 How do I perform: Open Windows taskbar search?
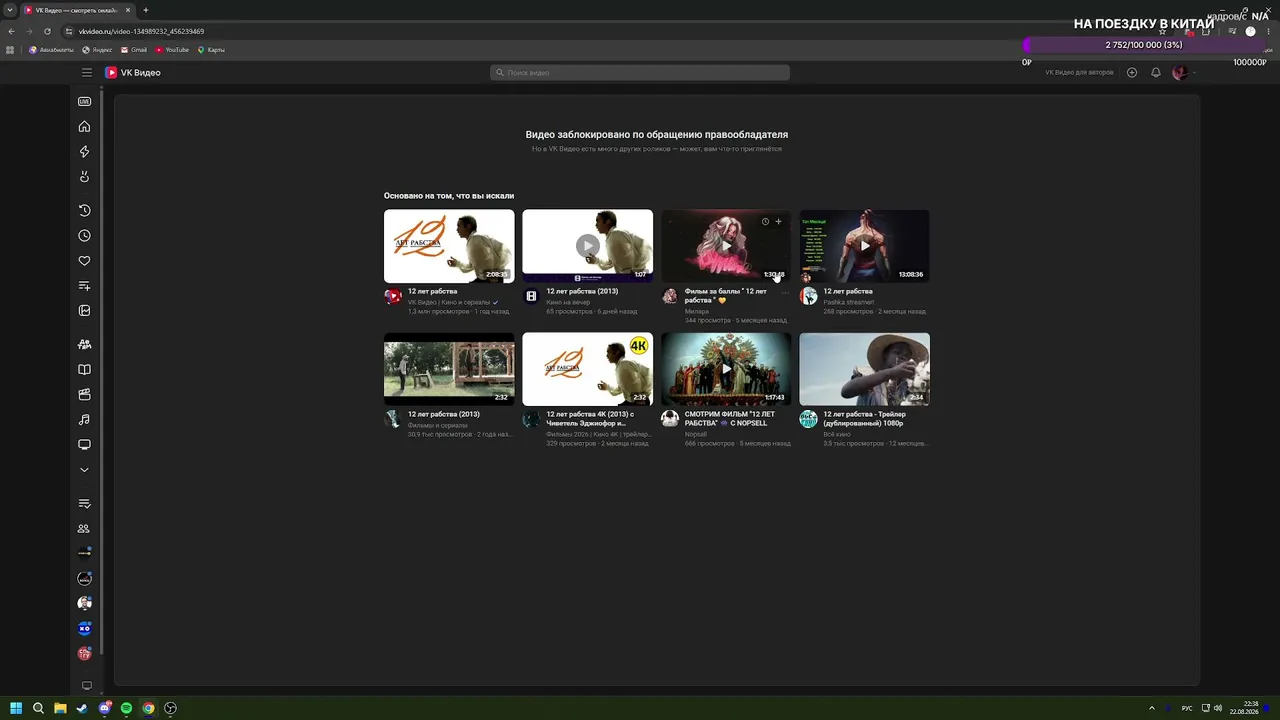[x=38, y=708]
